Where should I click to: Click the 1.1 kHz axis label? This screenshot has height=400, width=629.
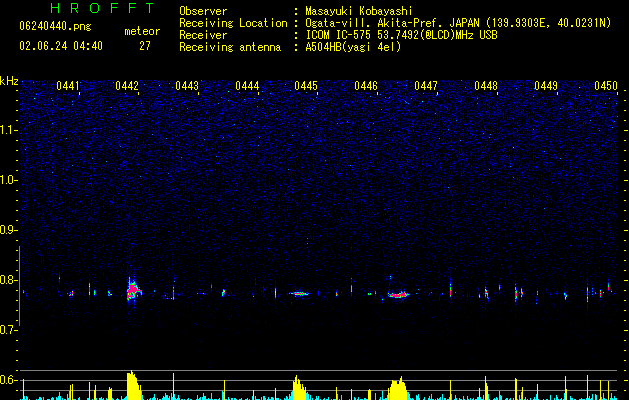click(x=9, y=130)
